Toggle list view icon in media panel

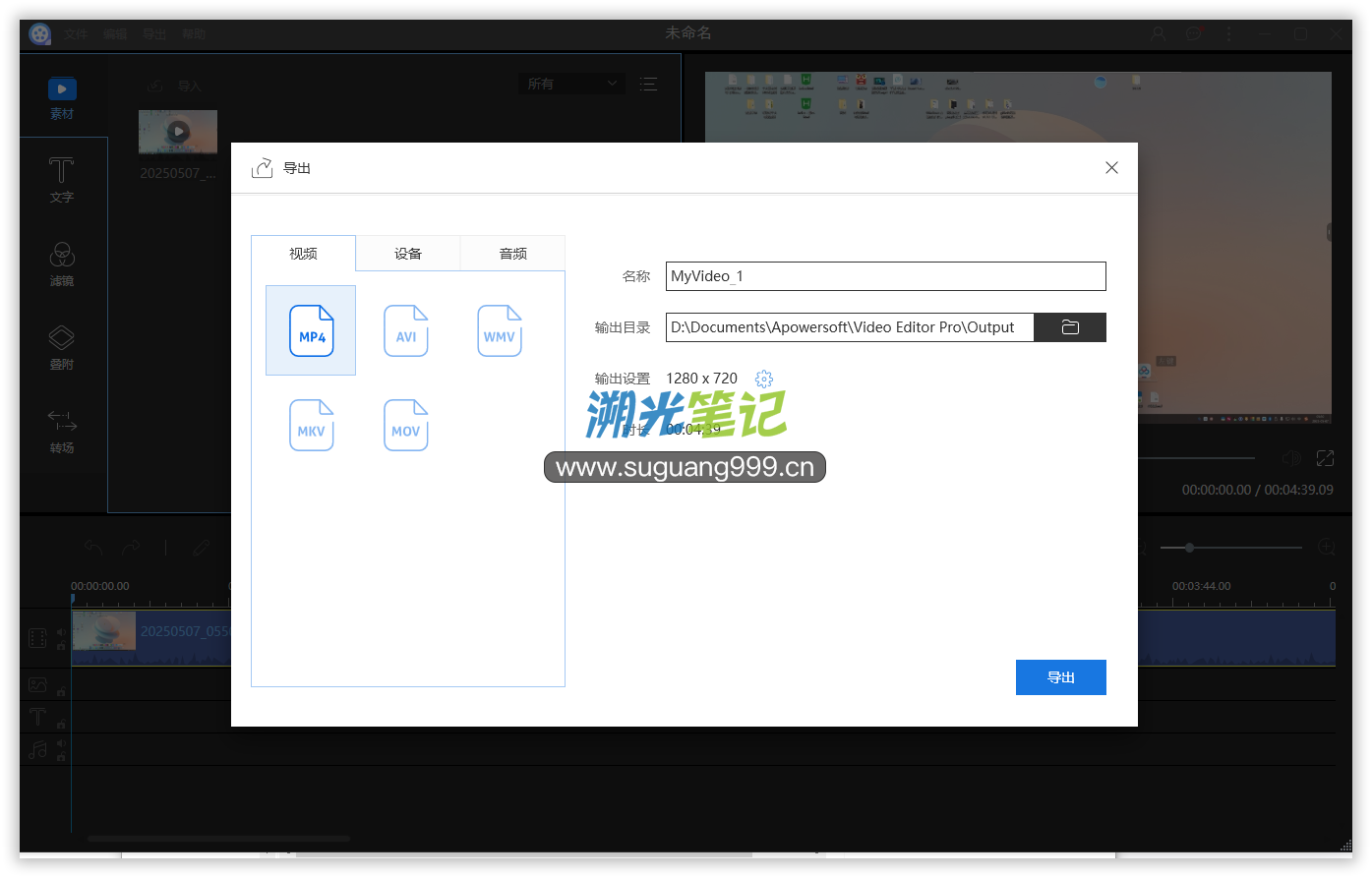648,85
